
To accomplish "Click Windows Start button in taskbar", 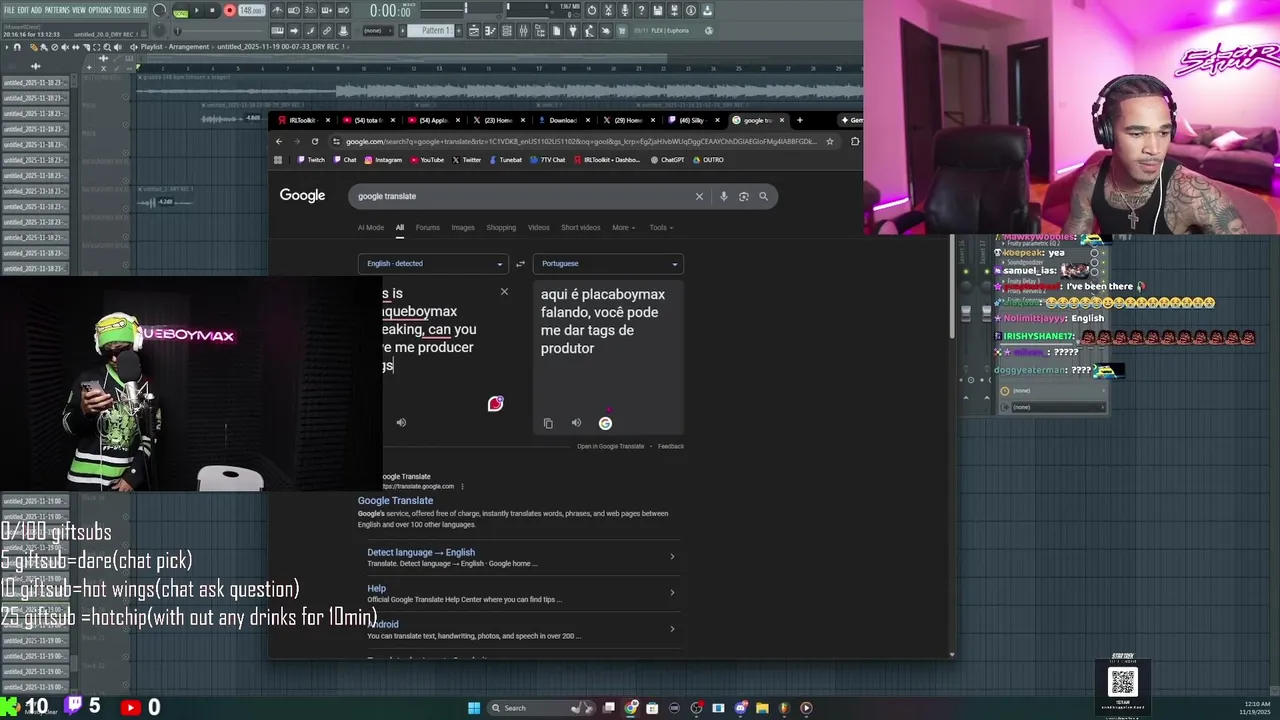I will point(474,708).
